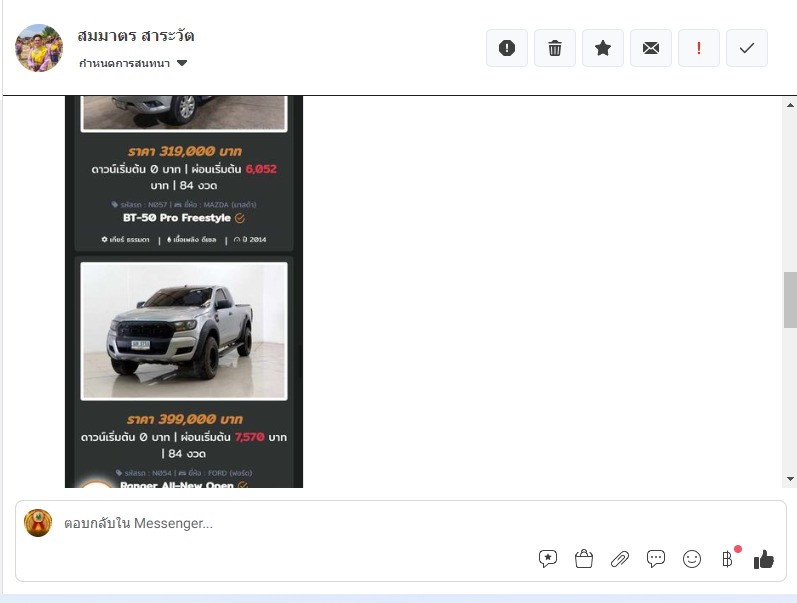Image resolution: width=797 pixels, height=603 pixels.
Task: Open the cropped Mazda BT-50 truck photo
Action: [x=184, y=113]
